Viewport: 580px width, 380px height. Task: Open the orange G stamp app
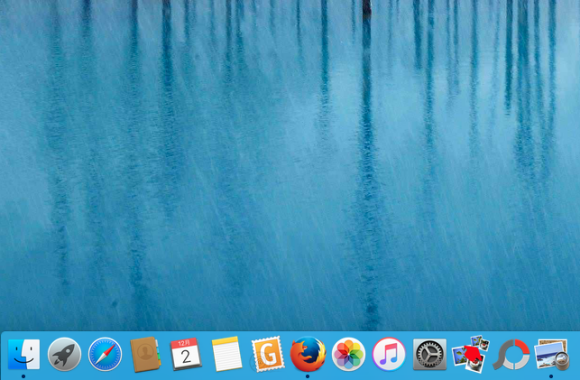pyautogui.click(x=267, y=354)
